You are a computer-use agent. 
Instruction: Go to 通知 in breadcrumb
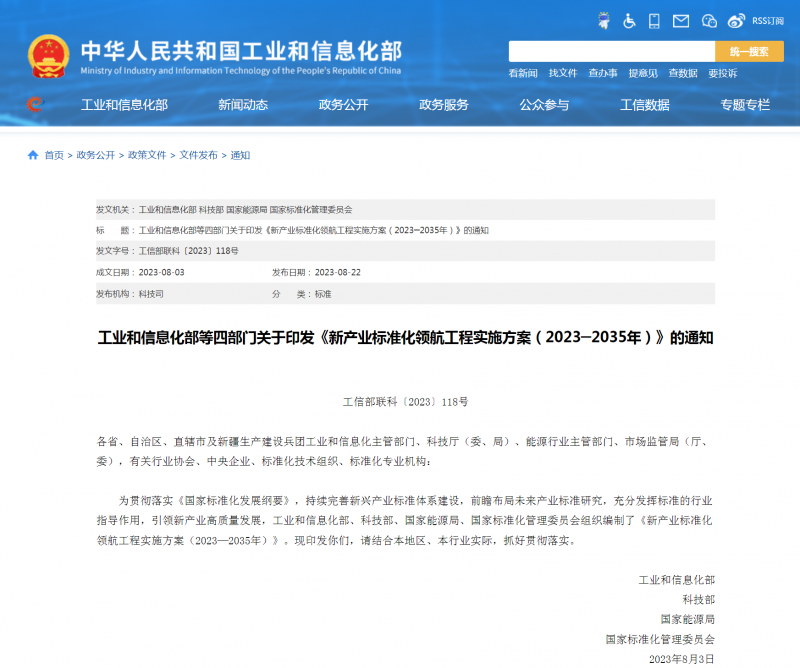point(240,155)
